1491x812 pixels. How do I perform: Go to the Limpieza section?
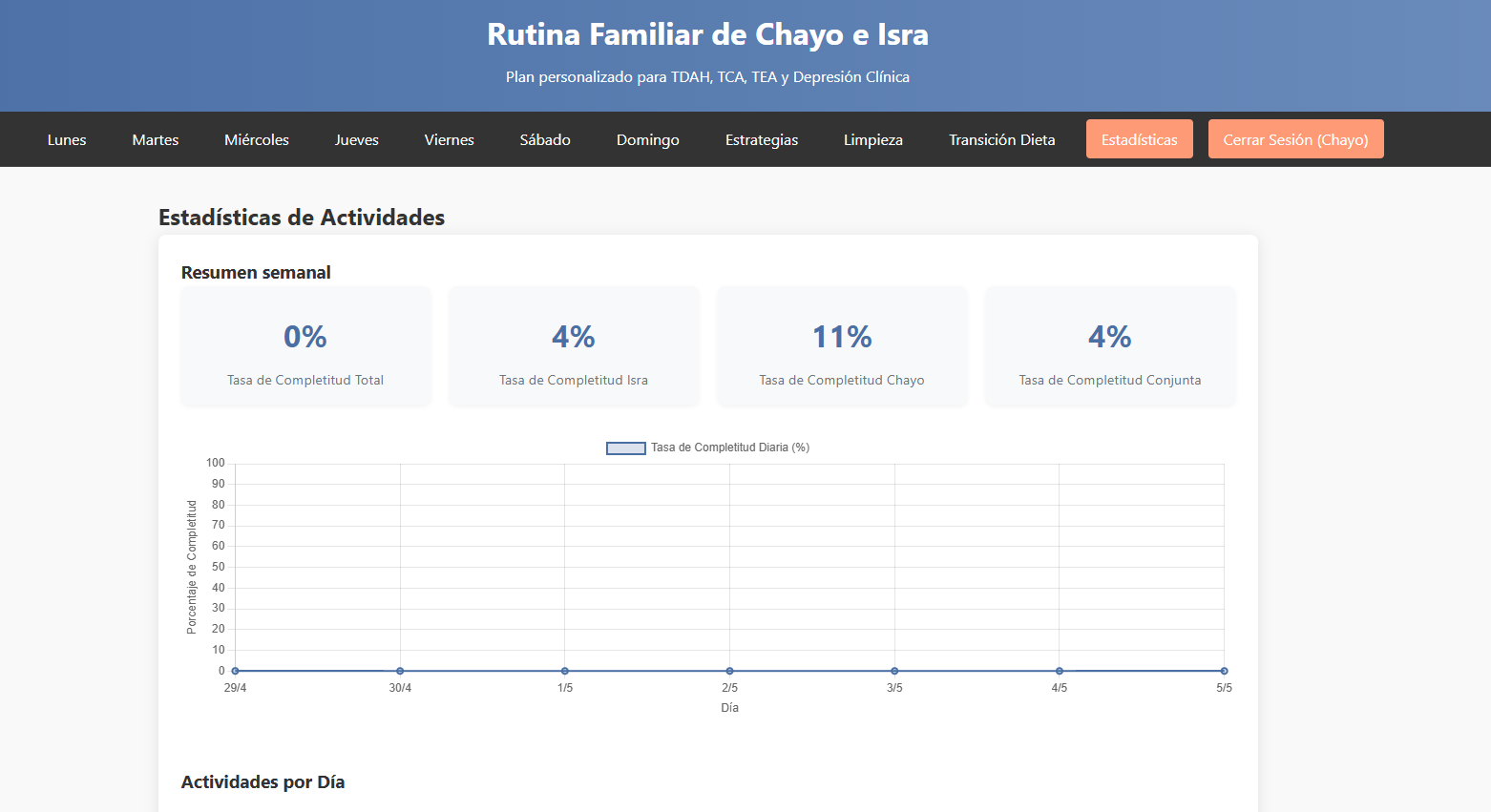tap(873, 139)
